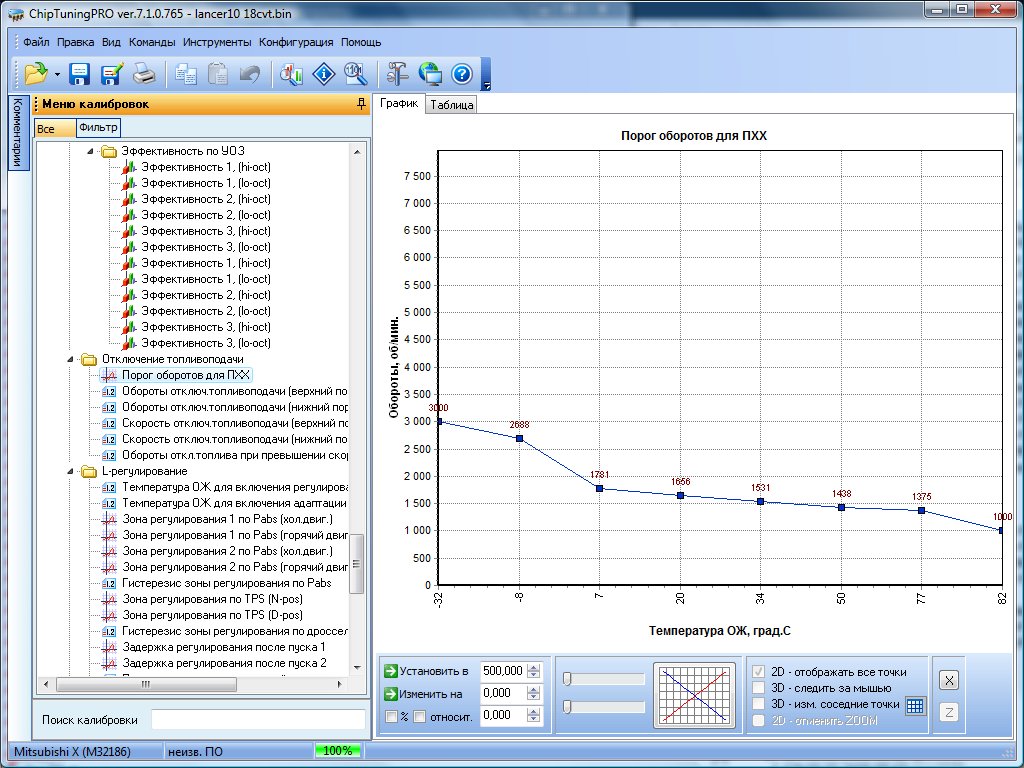The image size is (1024, 768).
Task: Toggle the '3D - изм. соседние точки' checkbox
Action: pyautogui.click(x=759, y=704)
